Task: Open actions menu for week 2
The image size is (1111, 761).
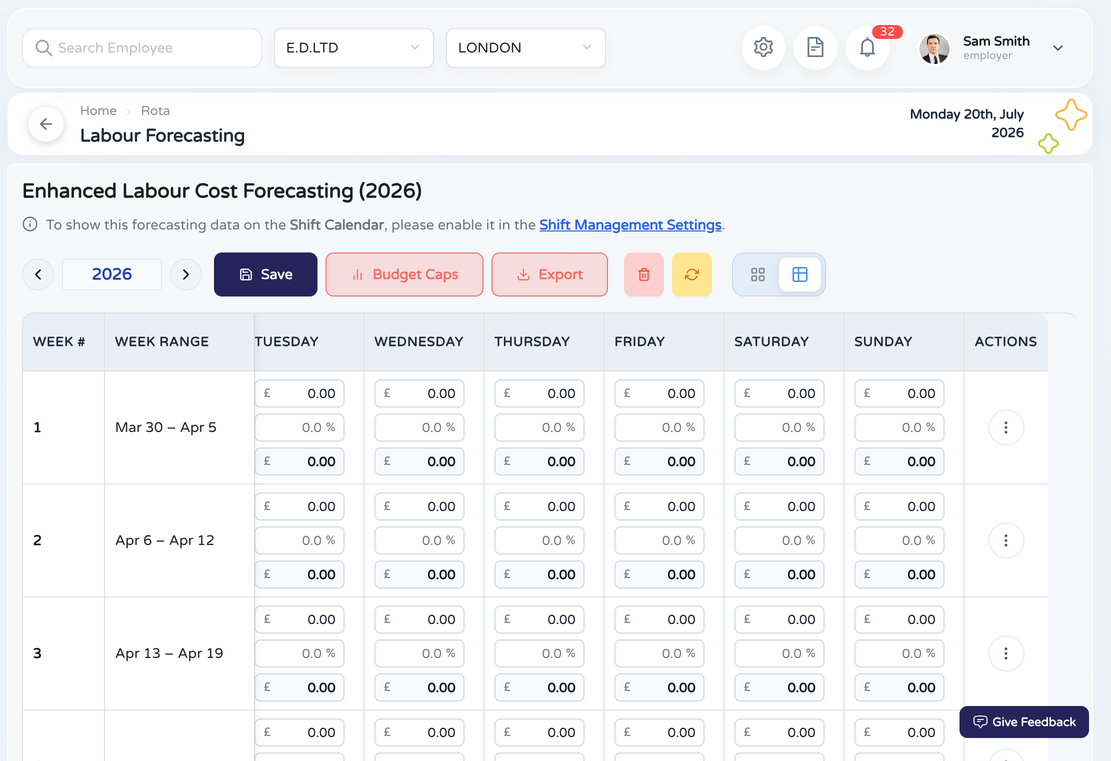Action: pyautogui.click(x=1005, y=541)
